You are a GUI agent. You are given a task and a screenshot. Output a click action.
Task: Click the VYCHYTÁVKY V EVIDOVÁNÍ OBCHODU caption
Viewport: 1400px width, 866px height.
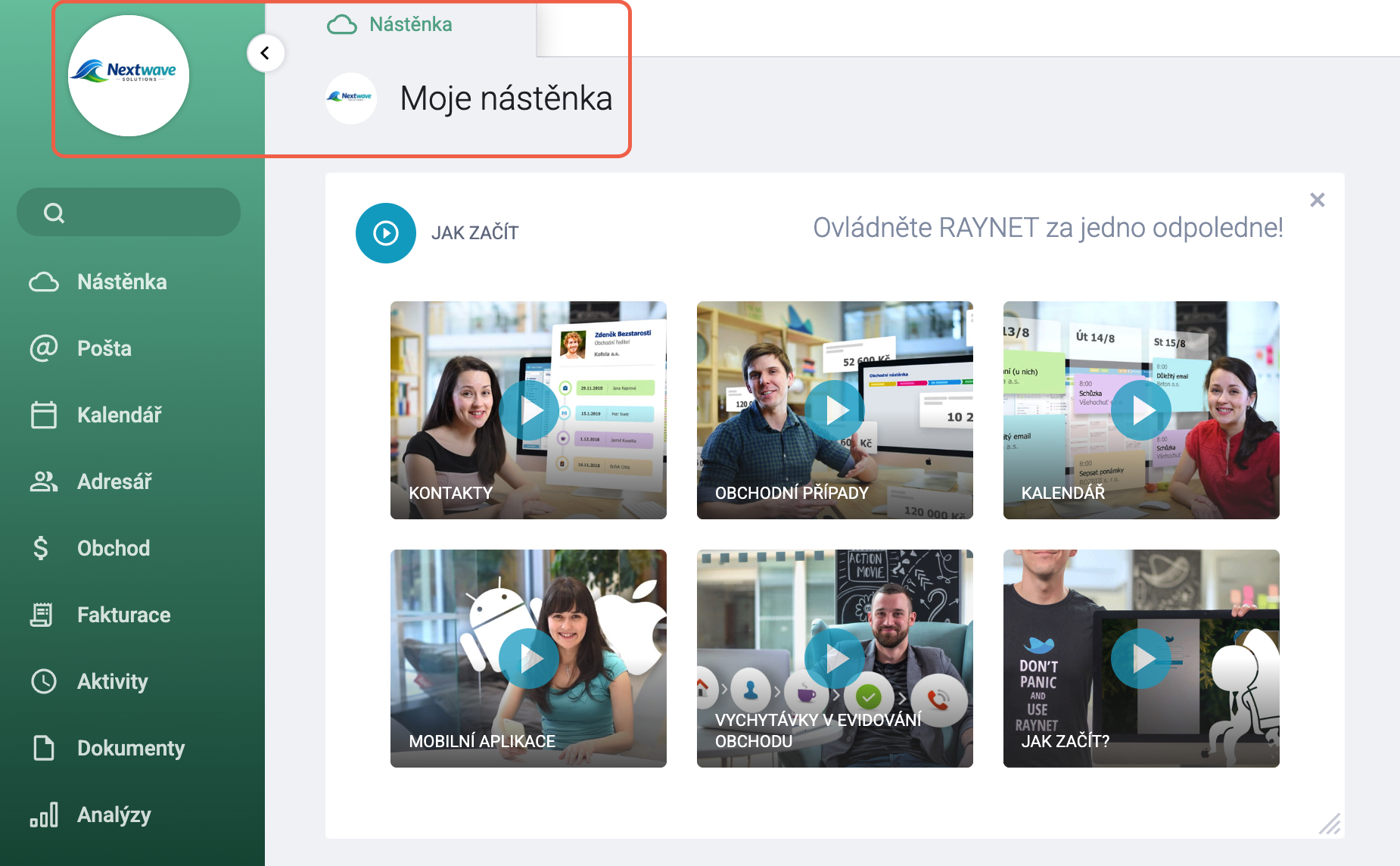818,730
